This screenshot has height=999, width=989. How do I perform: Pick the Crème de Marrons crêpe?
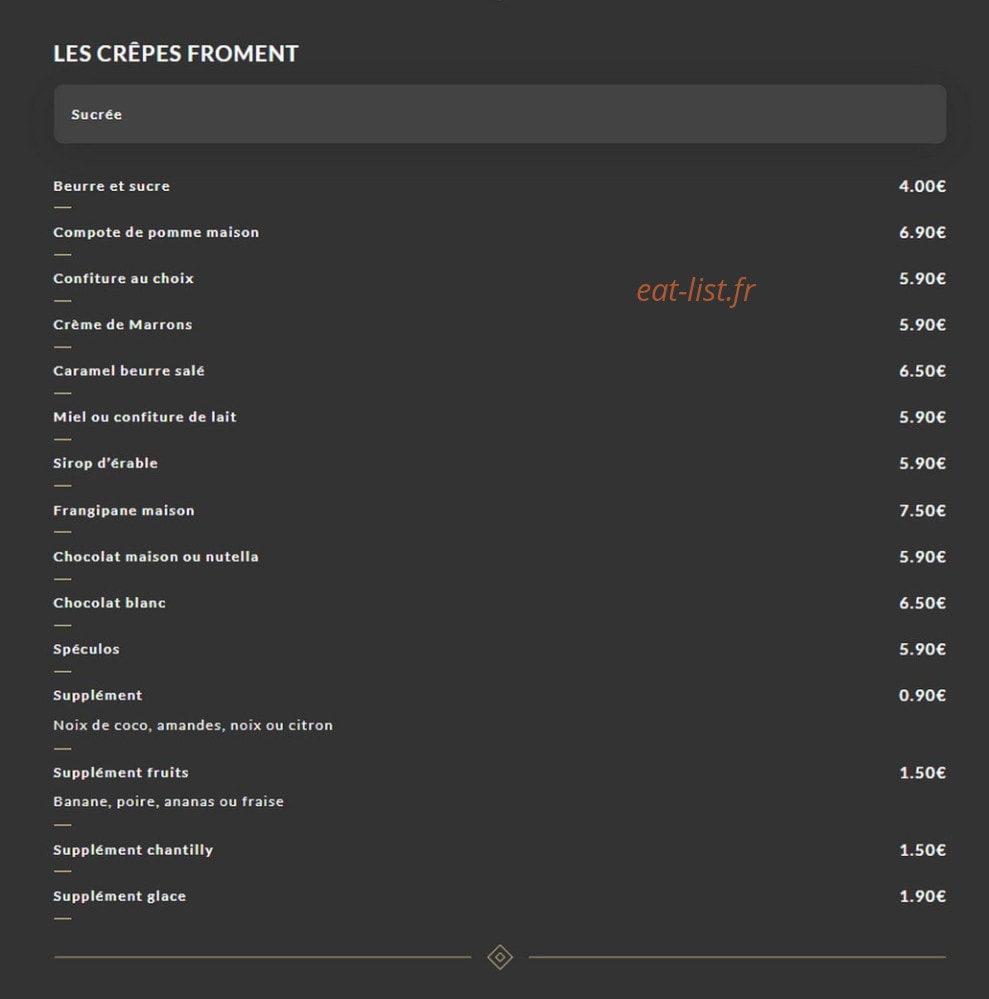(x=122, y=324)
